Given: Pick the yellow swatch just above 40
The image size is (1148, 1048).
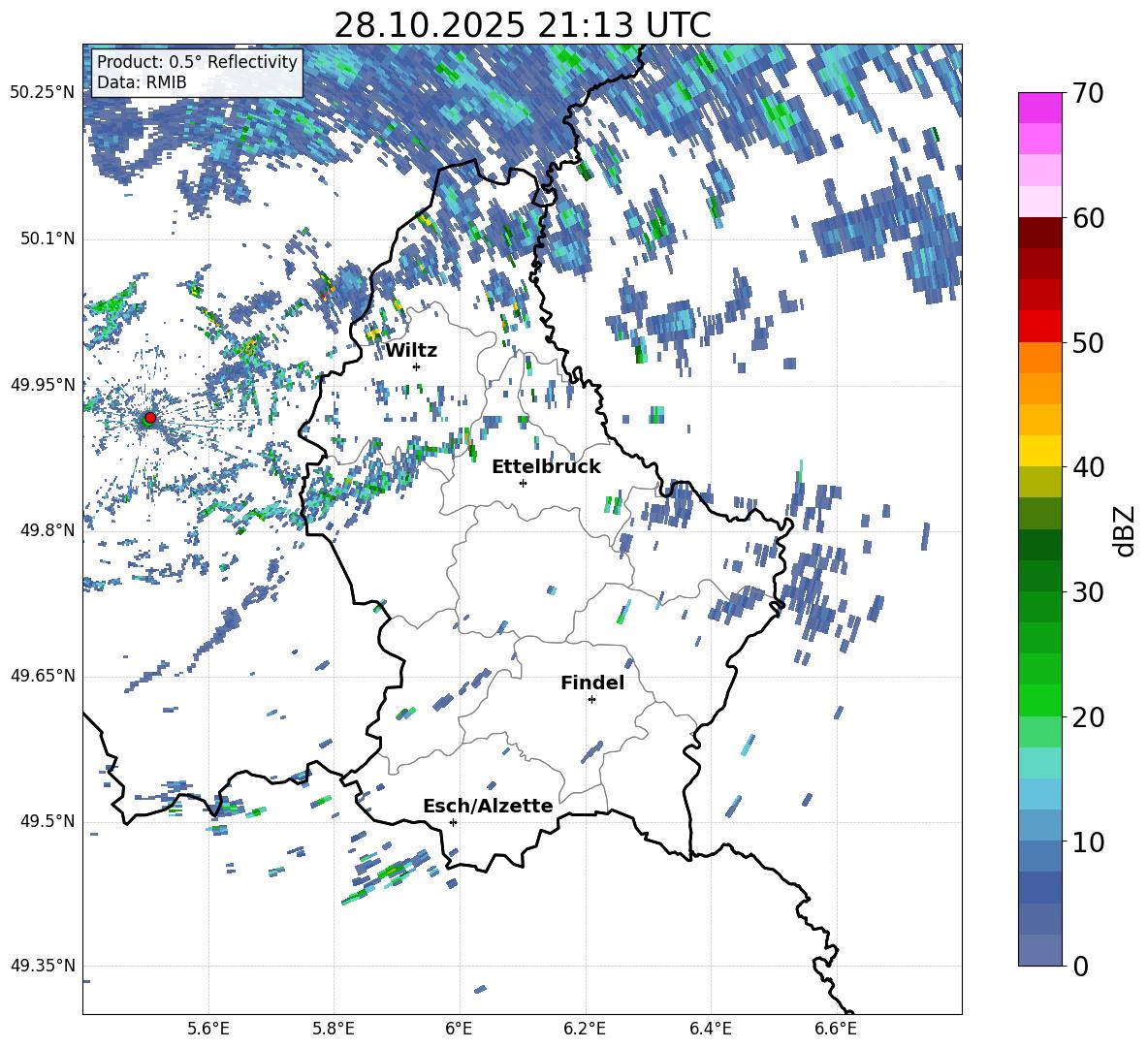Looking at the screenshot, I should (1039, 451).
